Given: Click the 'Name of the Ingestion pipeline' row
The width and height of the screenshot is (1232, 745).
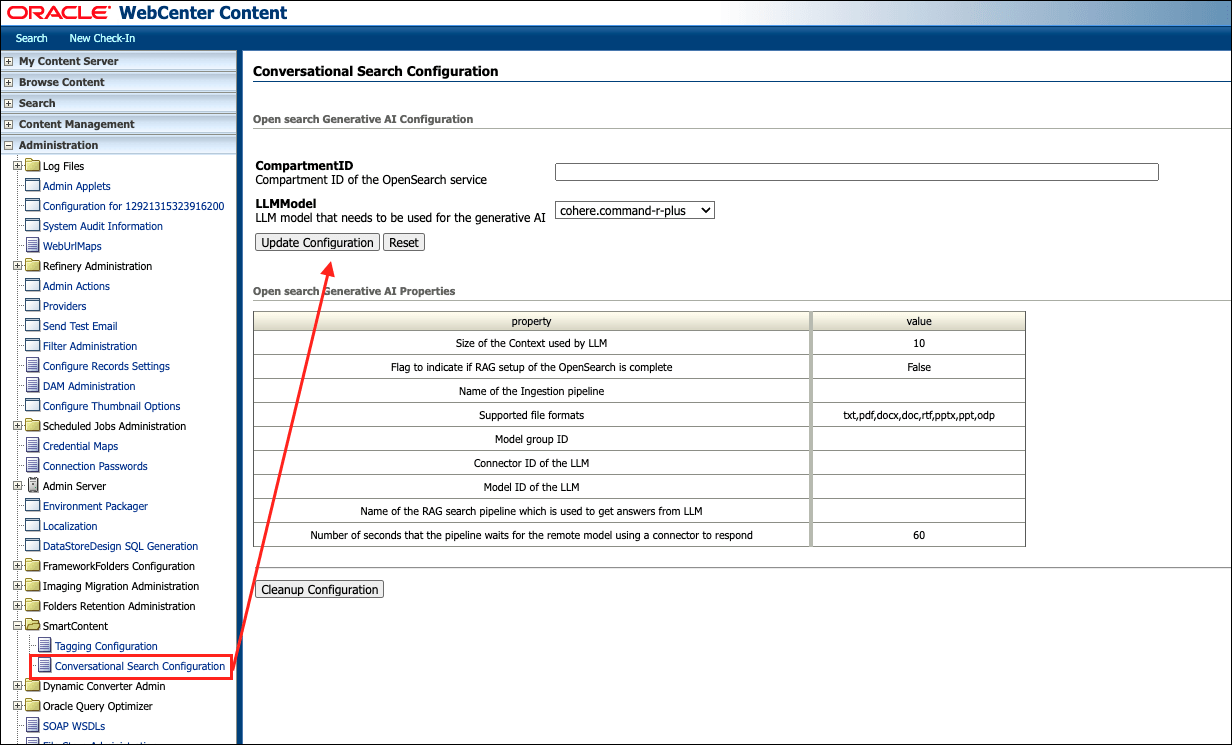Looking at the screenshot, I should click(639, 391).
